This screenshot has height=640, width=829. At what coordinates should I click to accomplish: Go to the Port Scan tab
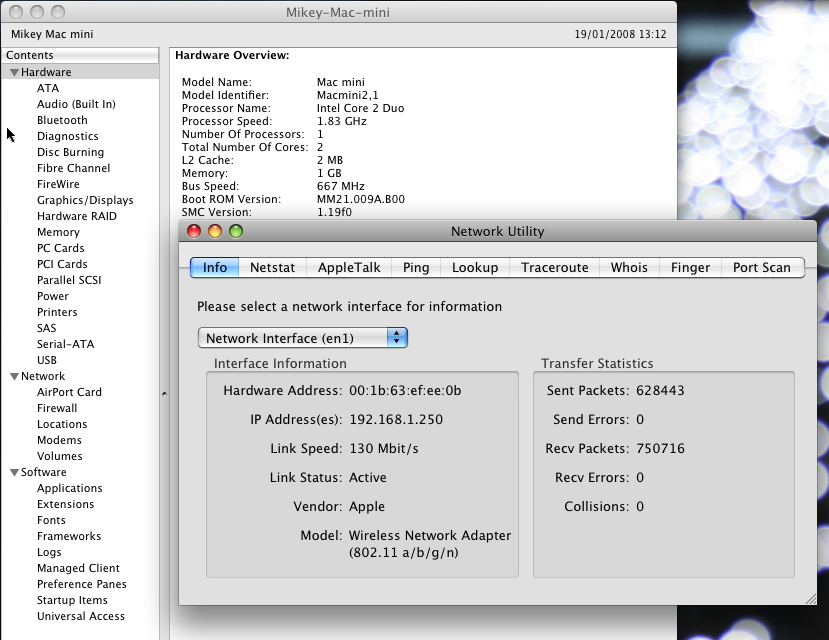761,267
